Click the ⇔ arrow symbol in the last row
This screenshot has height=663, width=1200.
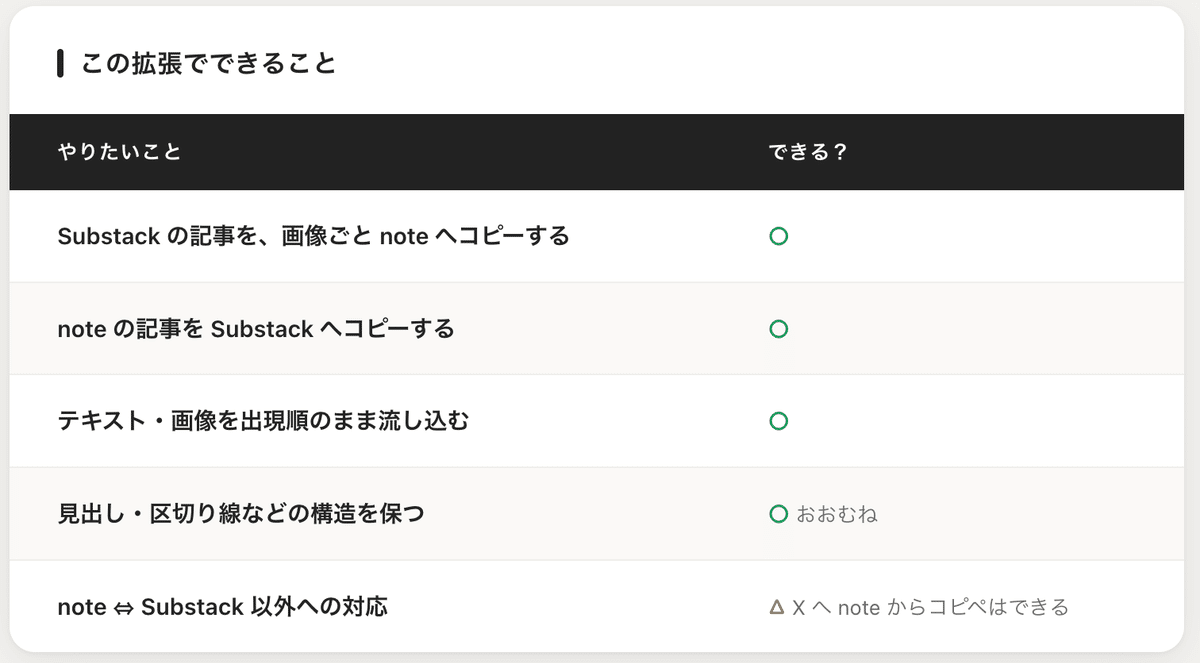click(124, 607)
